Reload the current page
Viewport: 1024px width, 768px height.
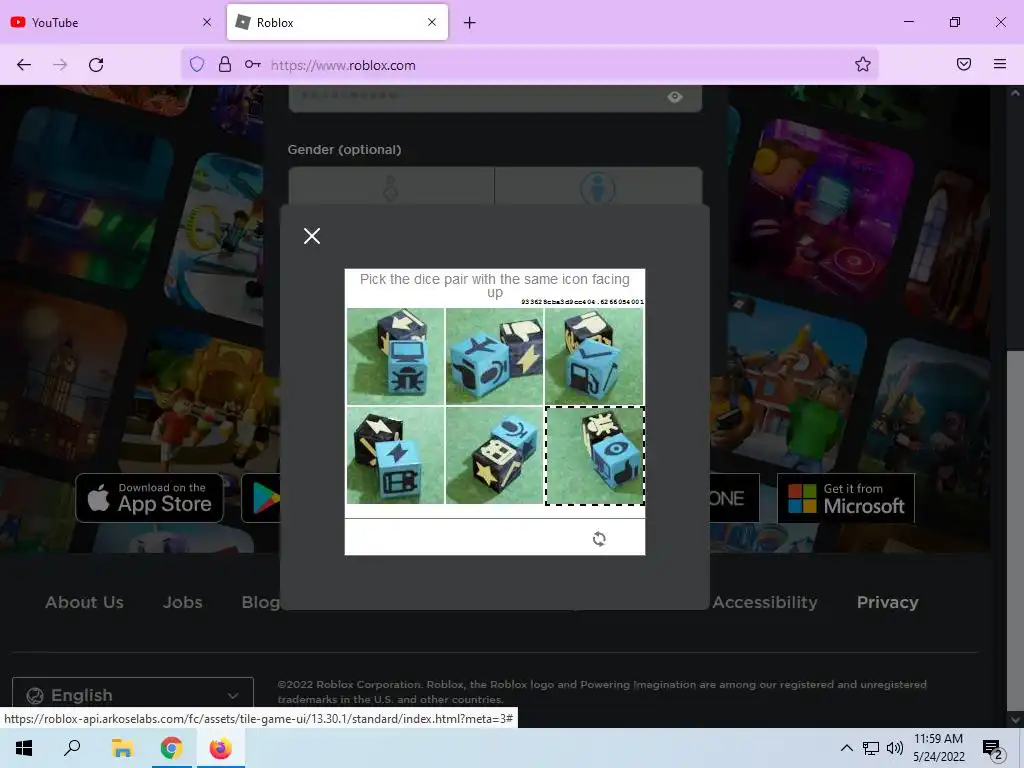(x=96, y=65)
